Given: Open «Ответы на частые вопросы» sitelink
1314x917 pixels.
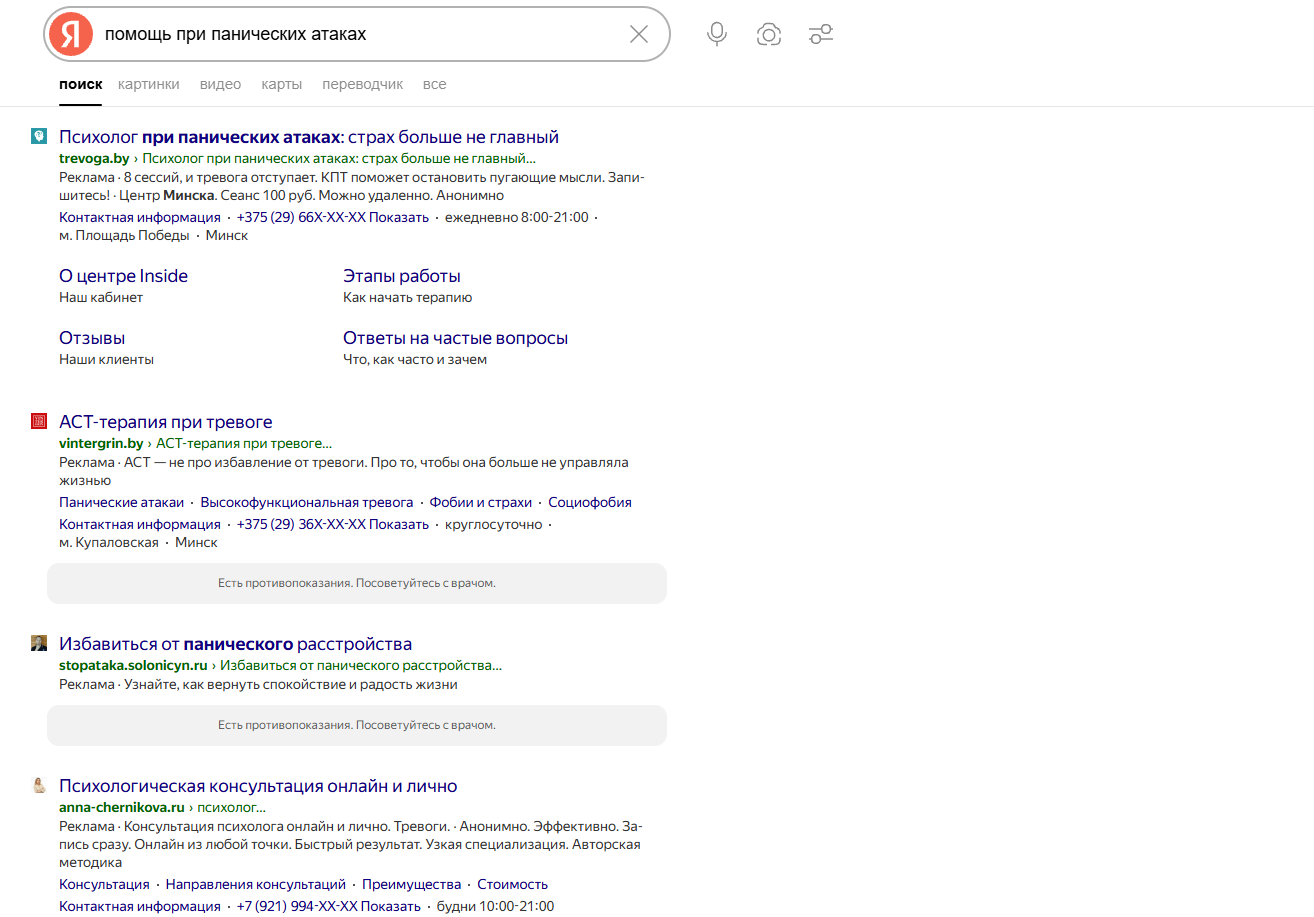Looking at the screenshot, I should pos(455,338).
